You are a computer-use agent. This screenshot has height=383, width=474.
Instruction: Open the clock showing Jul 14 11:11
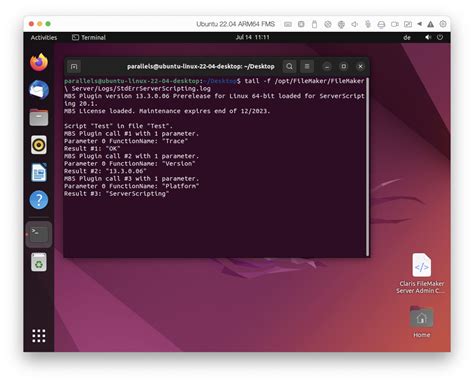(x=252, y=37)
